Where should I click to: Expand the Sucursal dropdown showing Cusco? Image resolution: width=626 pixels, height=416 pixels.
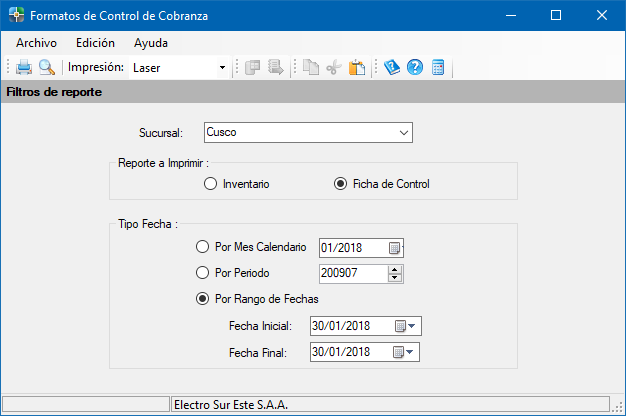(308, 133)
